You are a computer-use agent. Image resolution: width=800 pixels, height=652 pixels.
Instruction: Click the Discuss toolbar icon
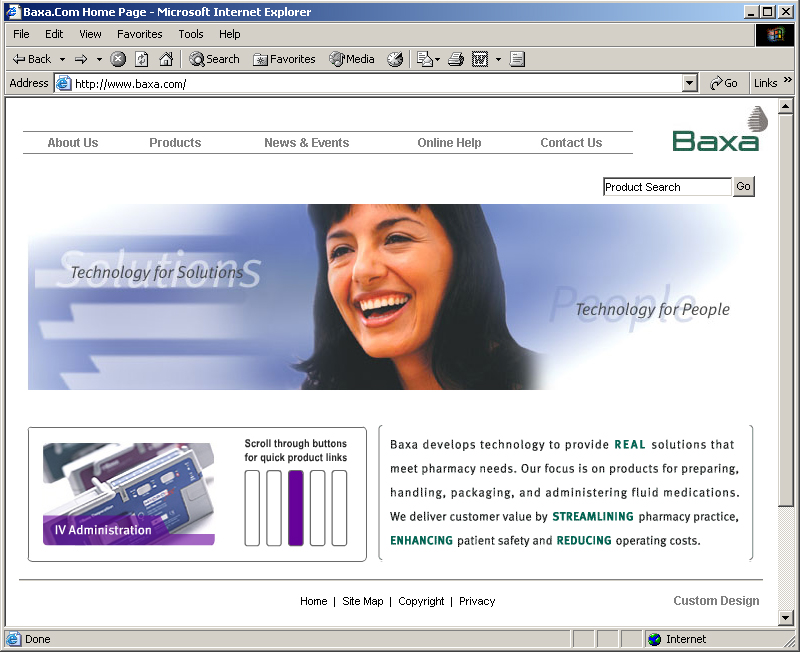coord(517,59)
